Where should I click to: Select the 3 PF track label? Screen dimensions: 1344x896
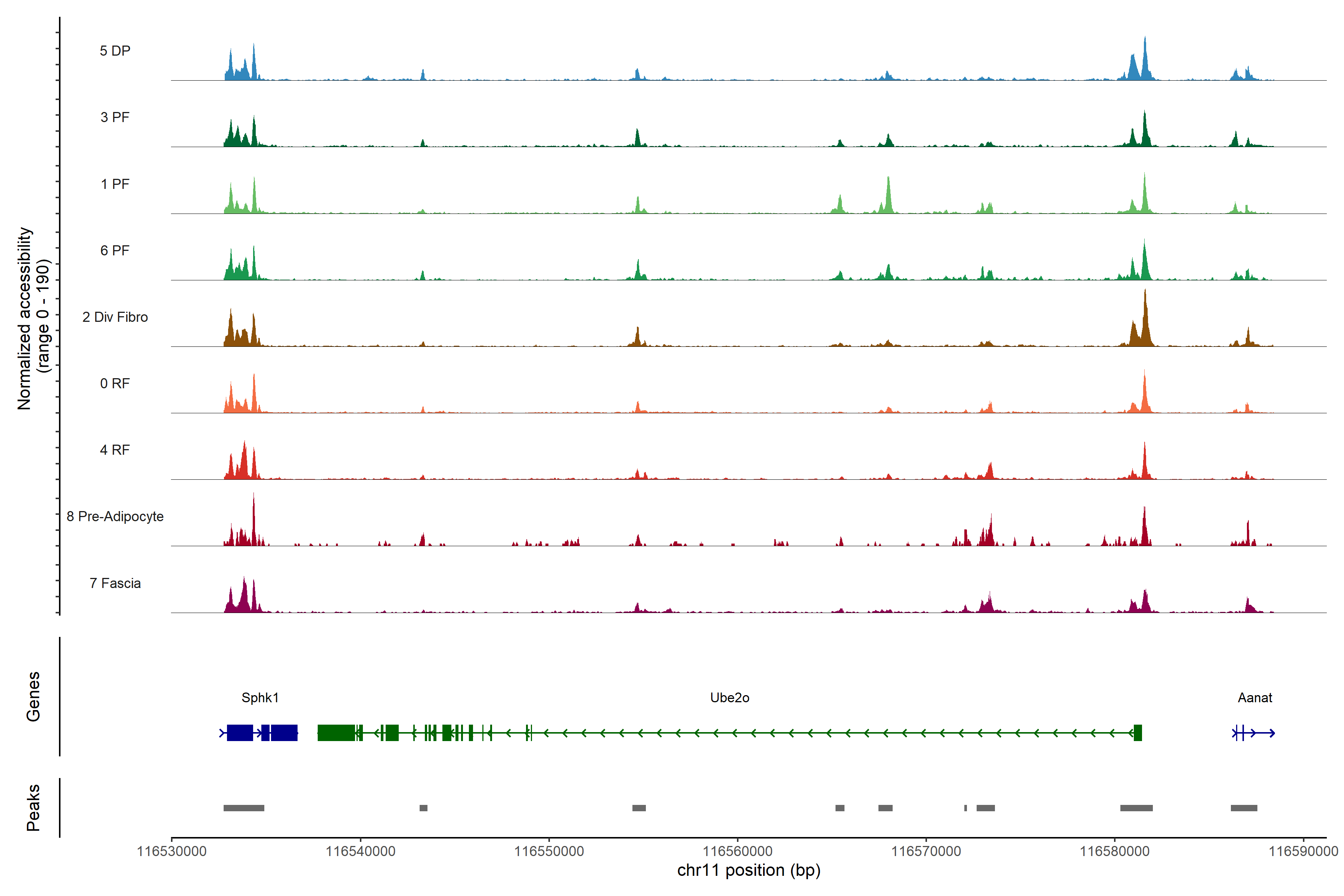pos(115,117)
